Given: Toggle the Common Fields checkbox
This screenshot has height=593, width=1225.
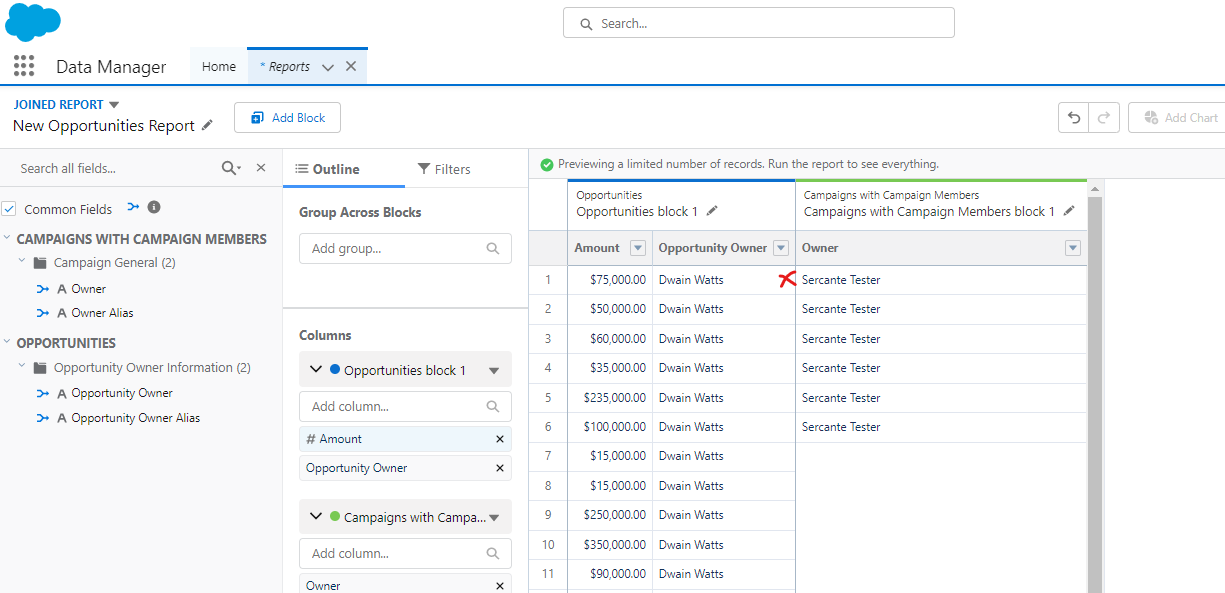Looking at the screenshot, I should 9,209.
